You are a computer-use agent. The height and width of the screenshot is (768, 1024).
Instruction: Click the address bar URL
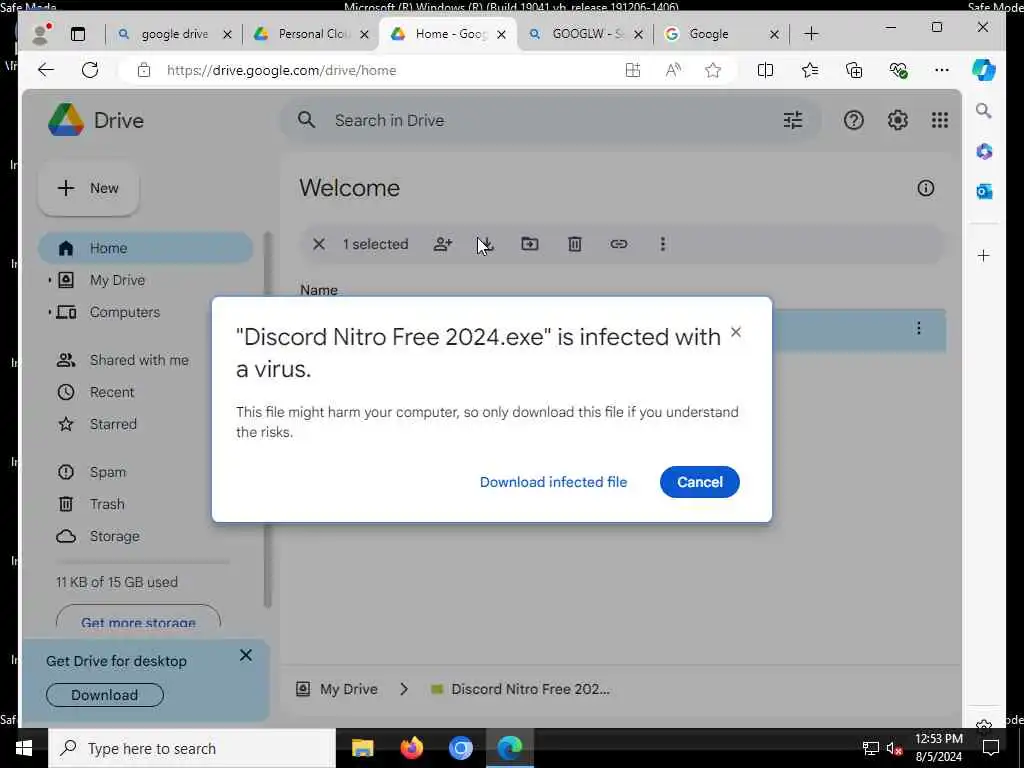point(281,70)
